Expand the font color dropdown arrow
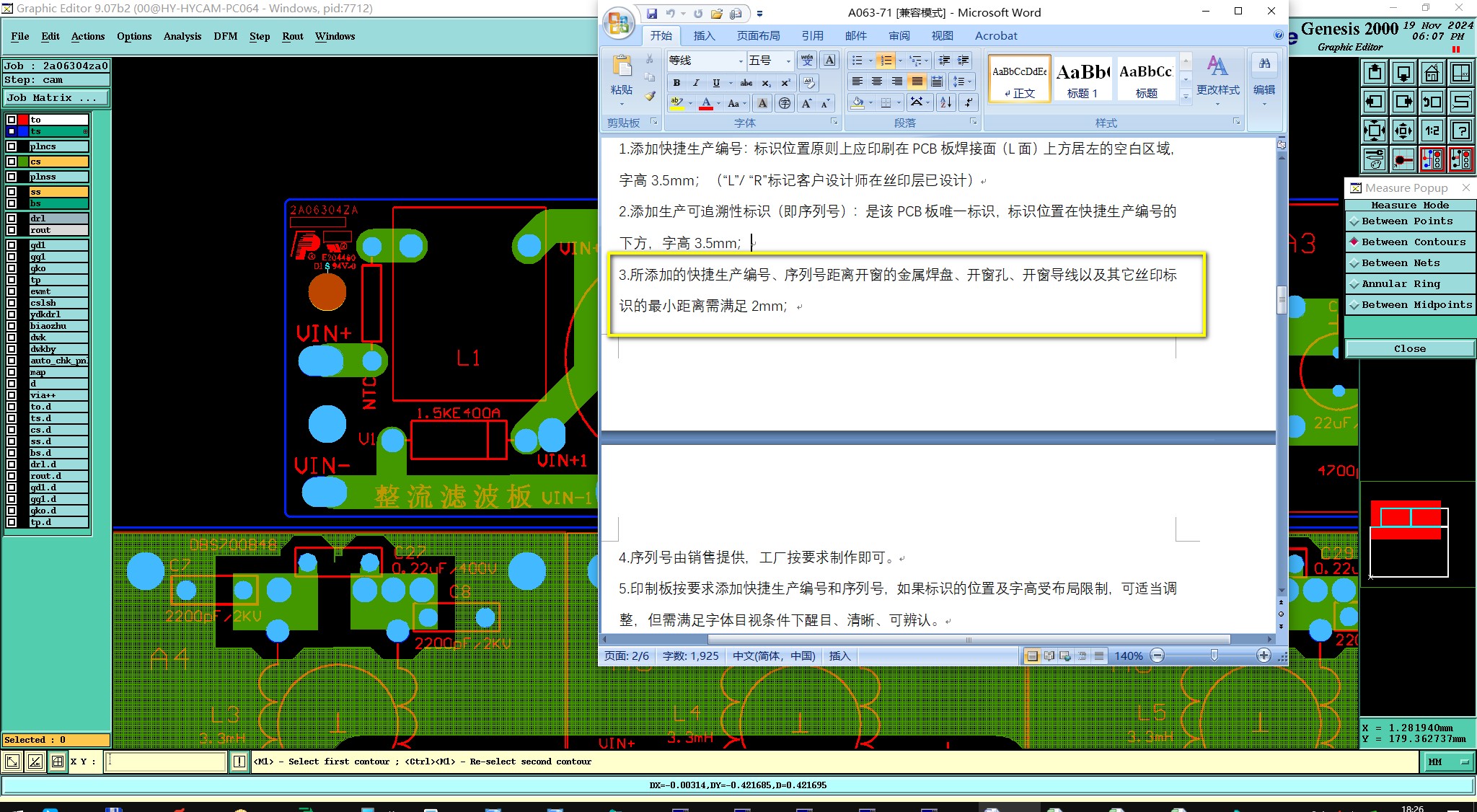The image size is (1477, 812). click(718, 103)
